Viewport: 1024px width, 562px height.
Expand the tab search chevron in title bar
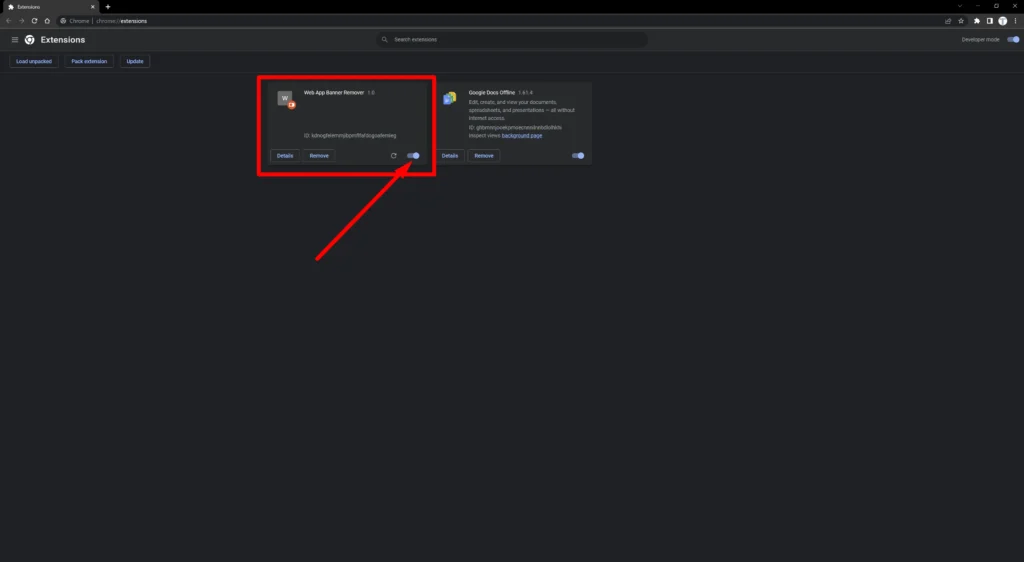coord(959,6)
